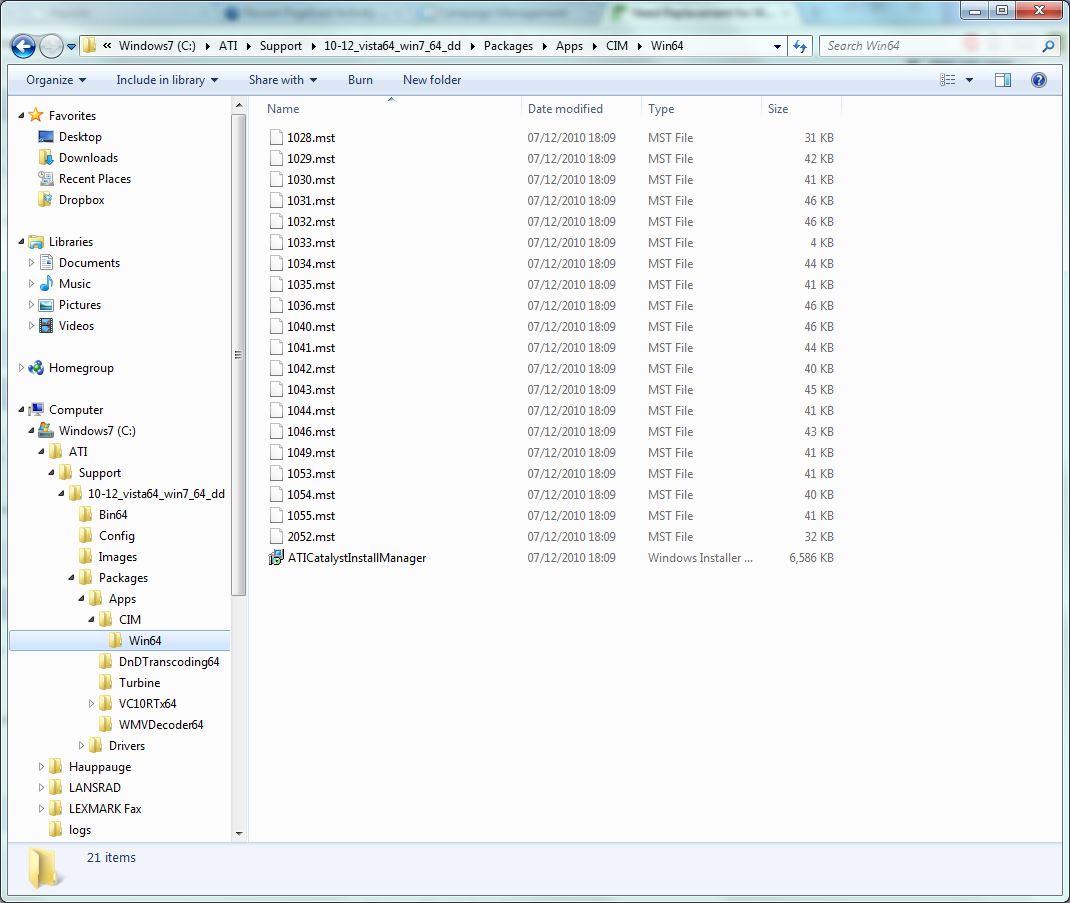Screen dimensions: 1070x903
Task: Open the Organize dropdown menu
Action: [56, 80]
